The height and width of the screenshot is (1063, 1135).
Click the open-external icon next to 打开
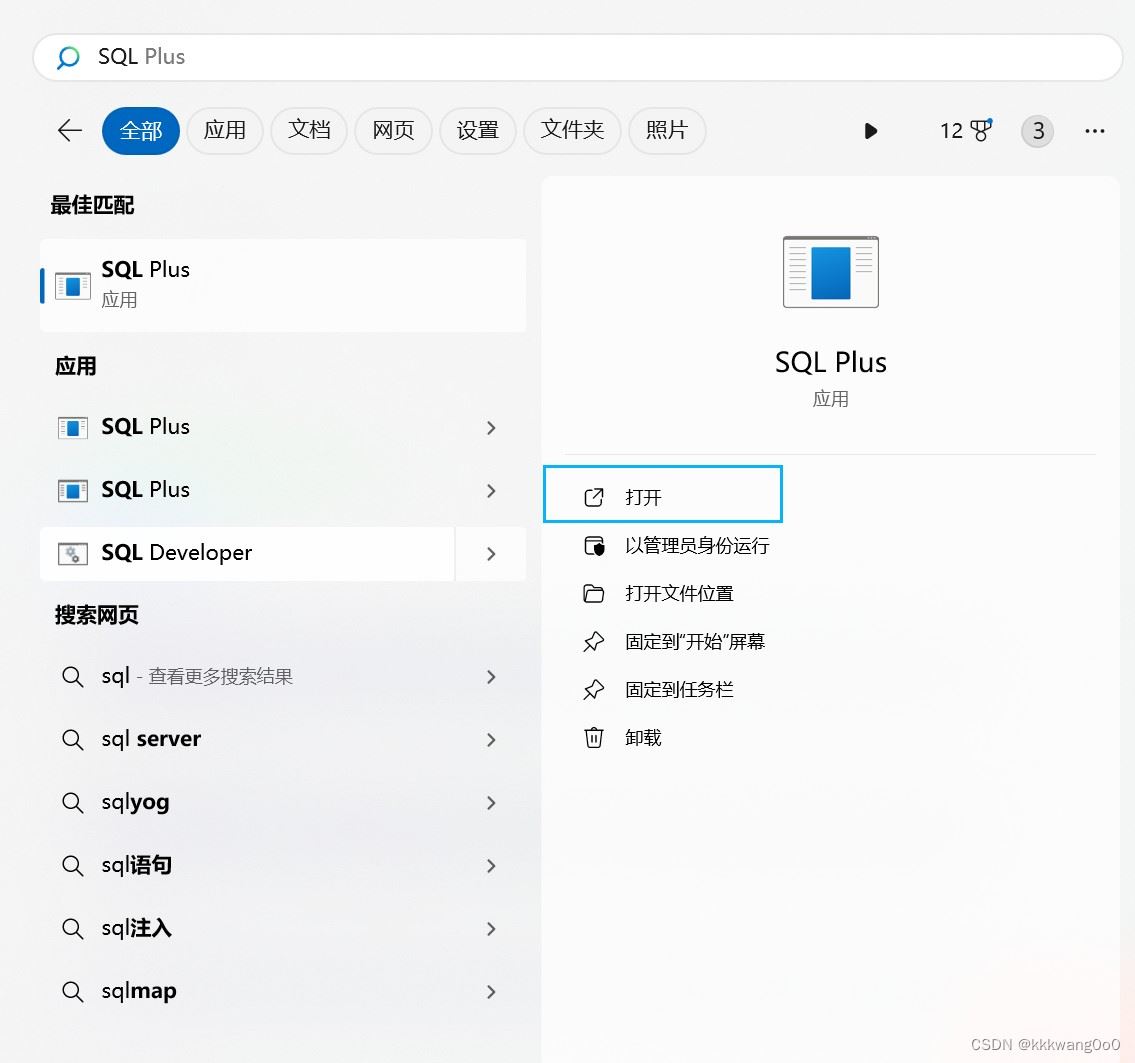[x=594, y=497]
